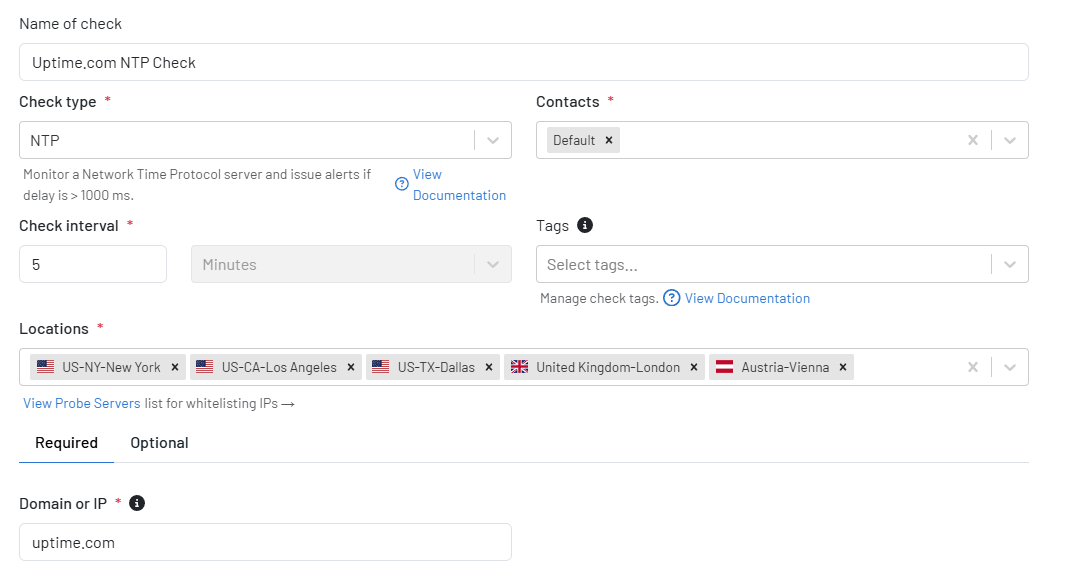Image resolution: width=1084 pixels, height=577 pixels.
Task: Clear all selected contacts
Action: tap(973, 140)
